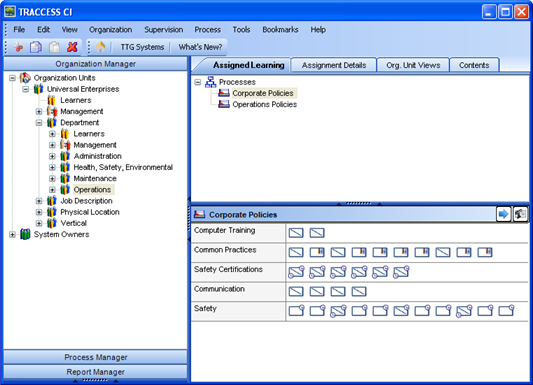Viewport: 533px width, 385px height.
Task: Select Corporate Policies in Processes tree
Action: point(263,93)
